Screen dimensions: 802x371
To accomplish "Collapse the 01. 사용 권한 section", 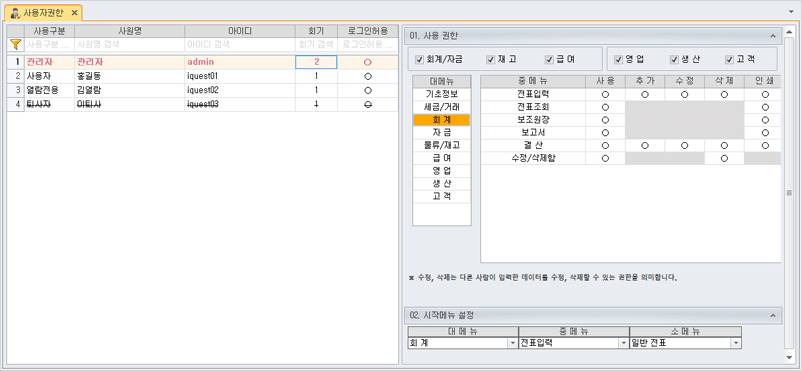I will tap(772, 36).
